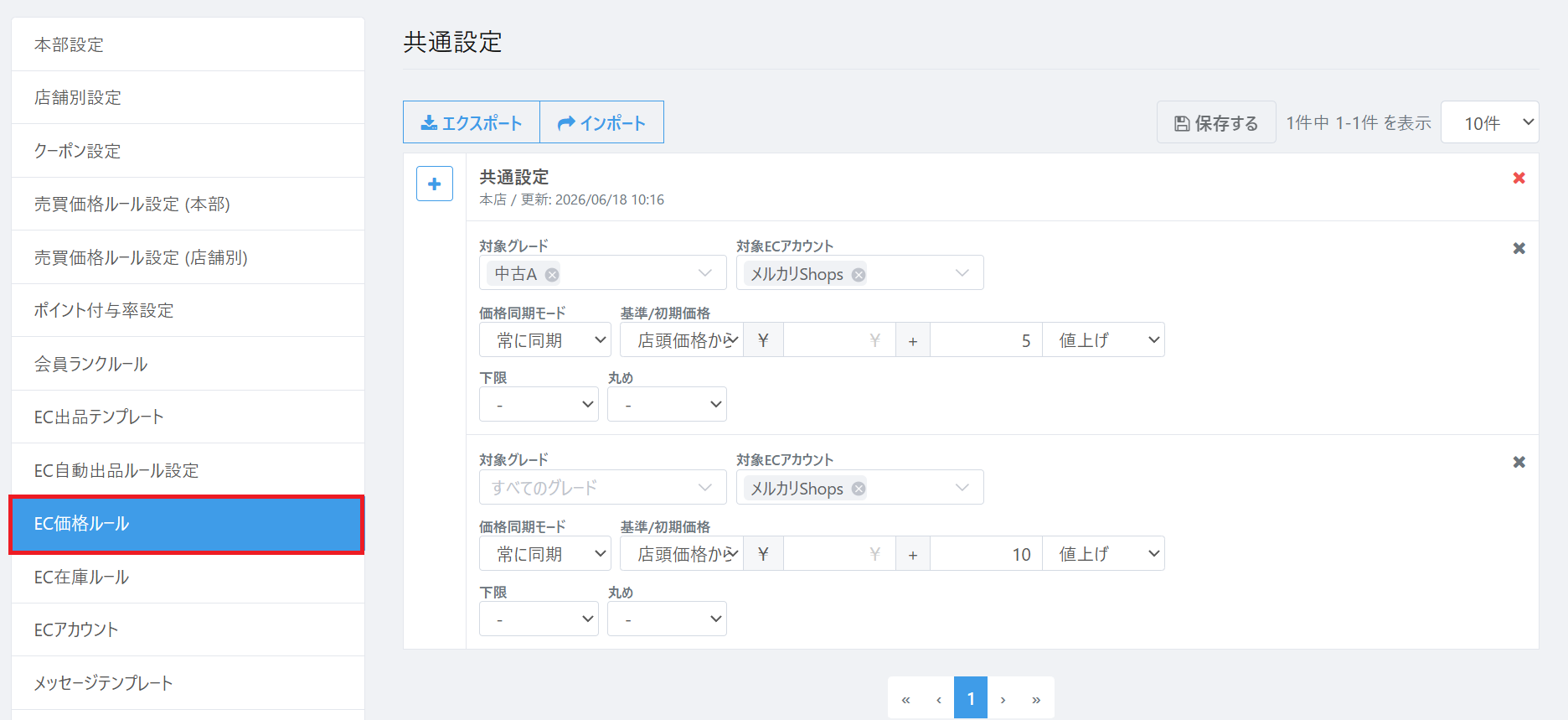Delete the 共通設定 rule with red X

point(1519,178)
